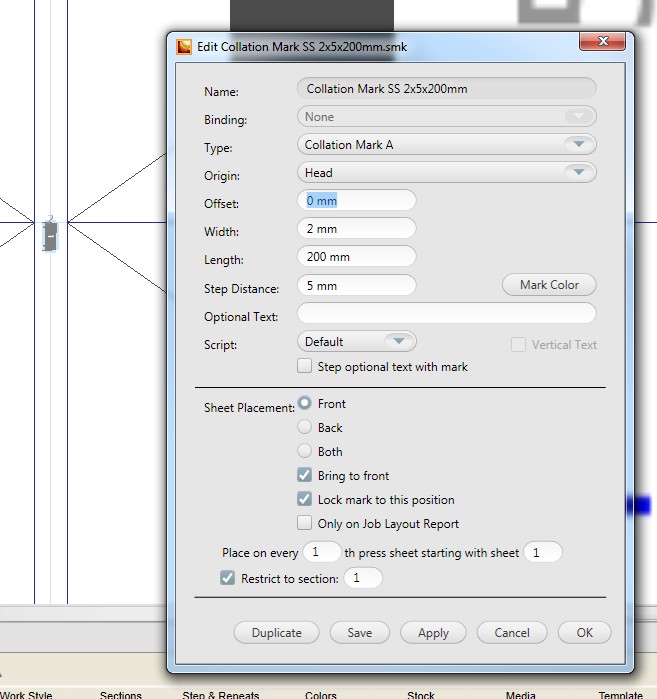The image size is (657, 699).
Task: Open the Origin dropdown set to Head
Action: tap(447, 173)
